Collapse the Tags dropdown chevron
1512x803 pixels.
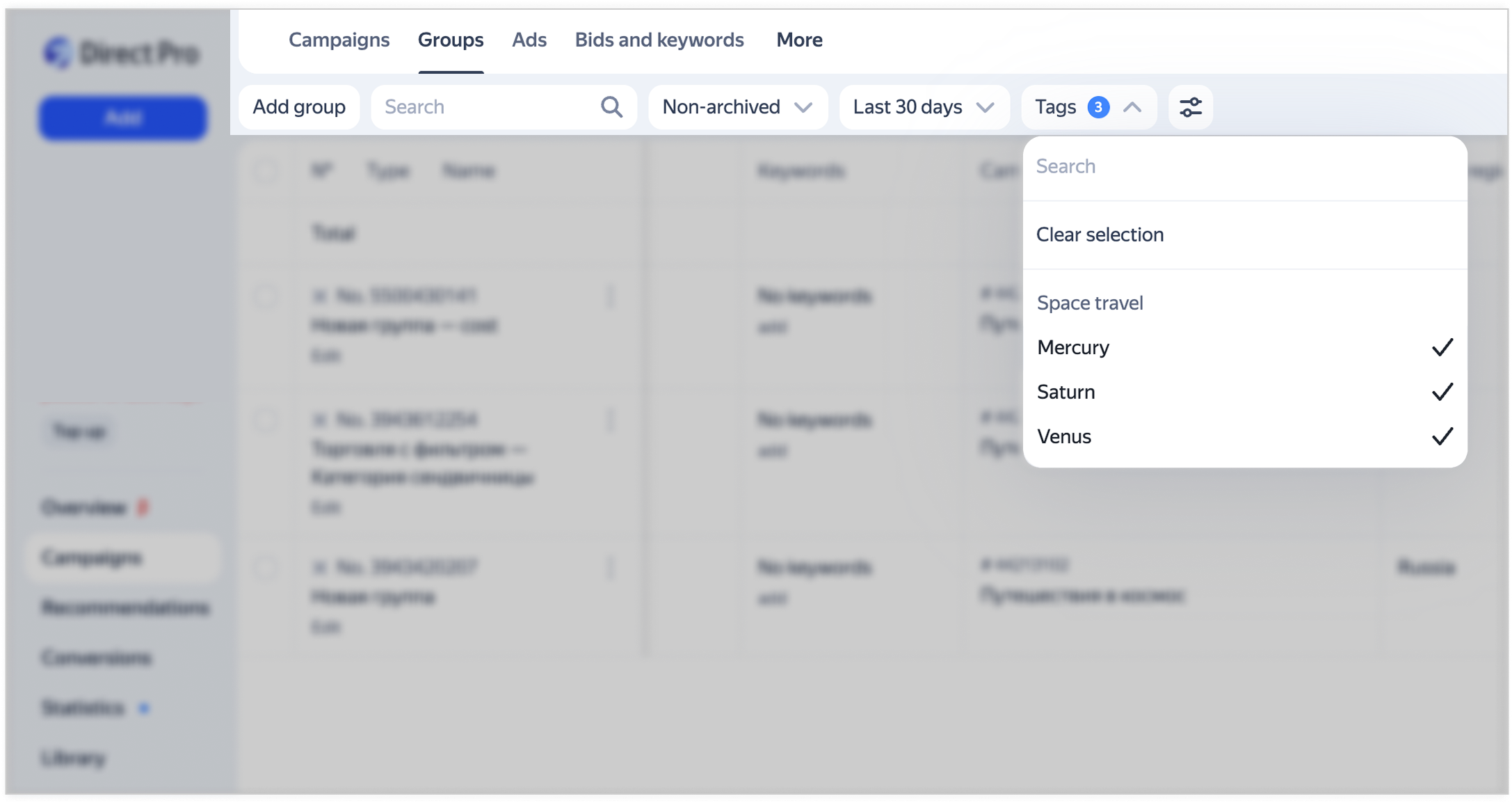tap(1132, 107)
